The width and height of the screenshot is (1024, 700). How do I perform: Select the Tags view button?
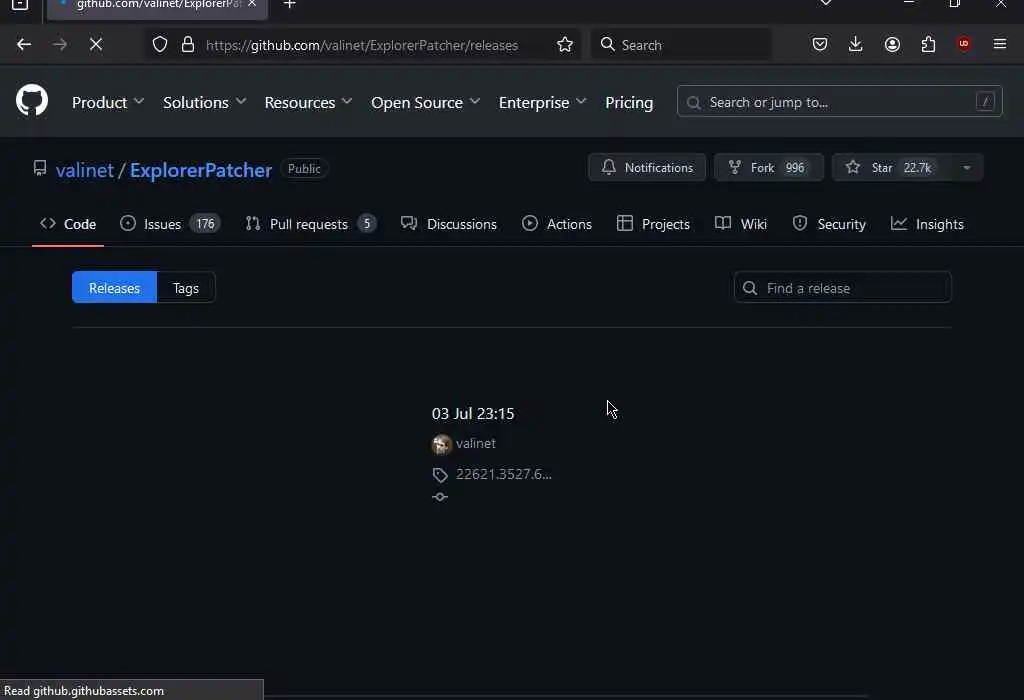click(x=185, y=287)
